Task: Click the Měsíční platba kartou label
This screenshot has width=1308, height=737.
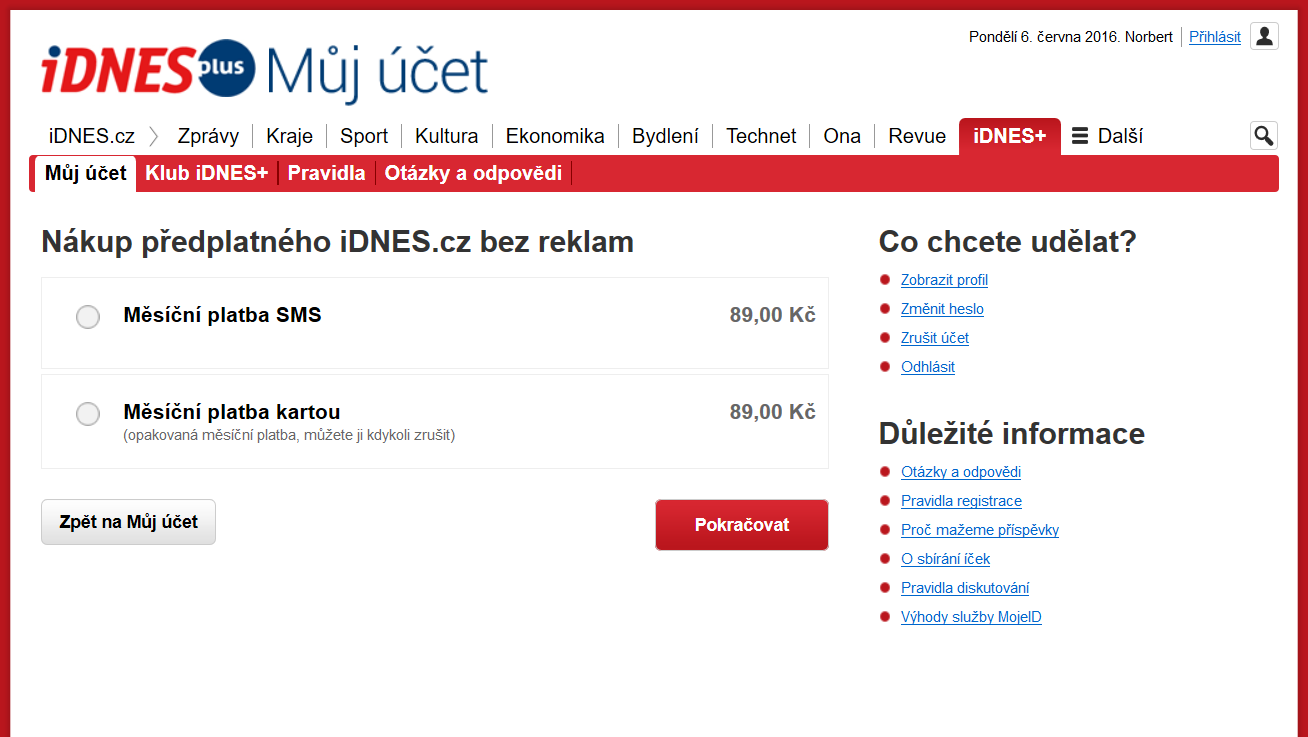Action: click(232, 412)
